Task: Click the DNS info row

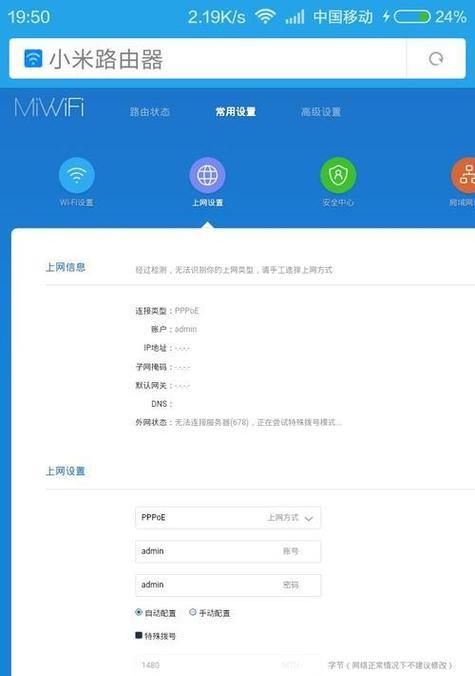Action: click(x=162, y=404)
